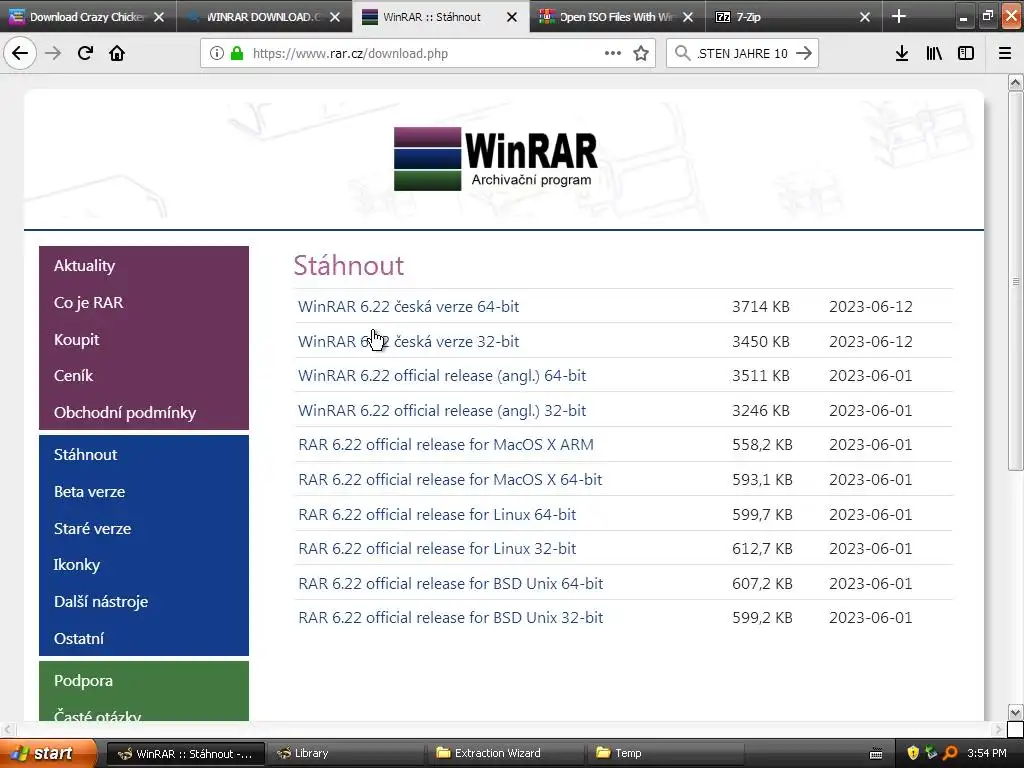Select Stáhnout in the blue sidebar

click(x=86, y=455)
